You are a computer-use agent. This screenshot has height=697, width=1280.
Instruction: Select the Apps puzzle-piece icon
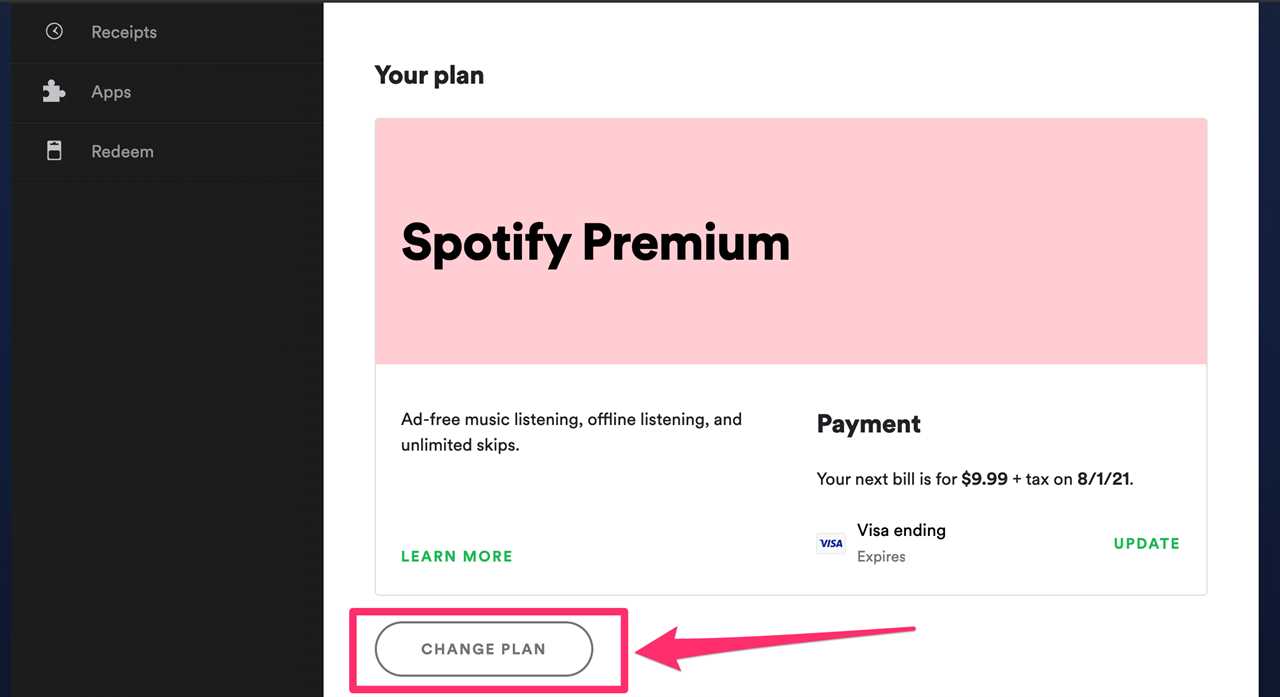click(53, 91)
